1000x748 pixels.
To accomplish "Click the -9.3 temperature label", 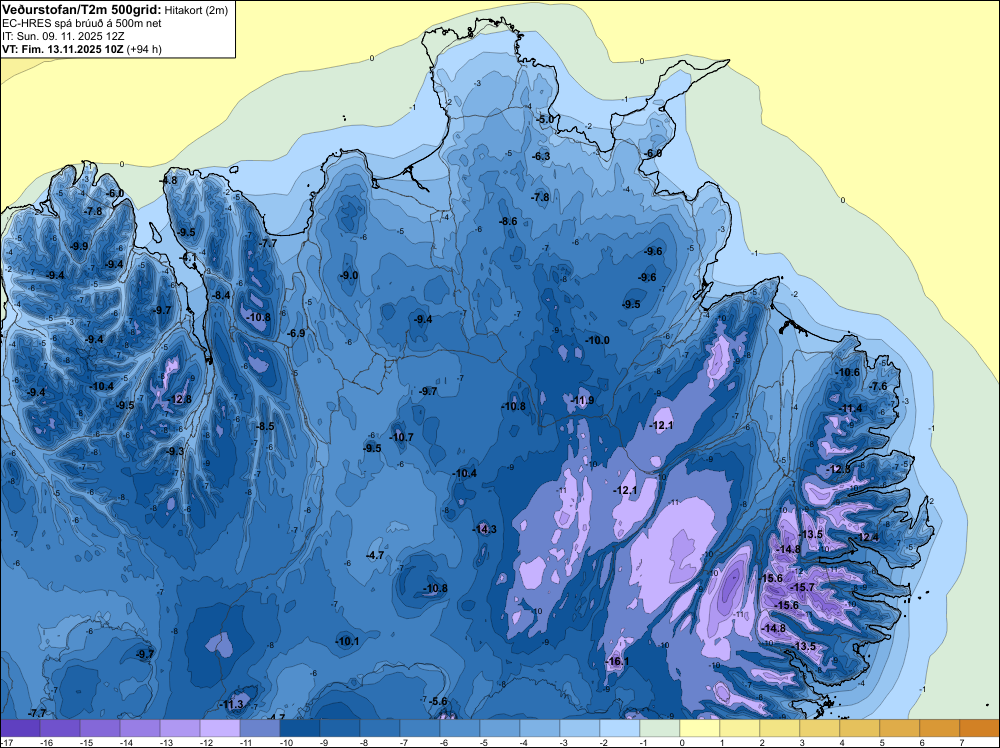I will [175, 451].
